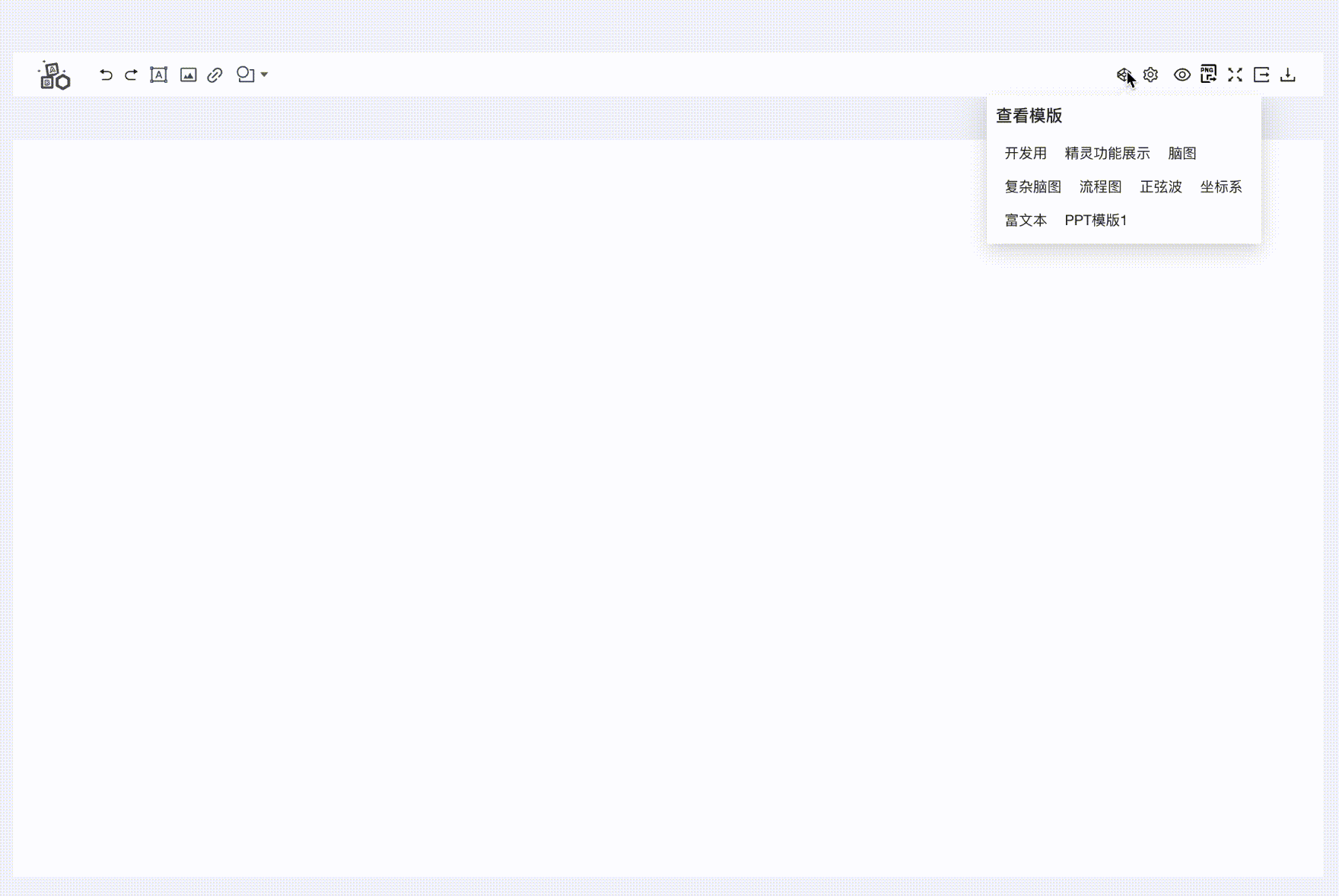This screenshot has width=1339, height=896.
Task: Open the settings gear icon
Action: (x=1150, y=75)
